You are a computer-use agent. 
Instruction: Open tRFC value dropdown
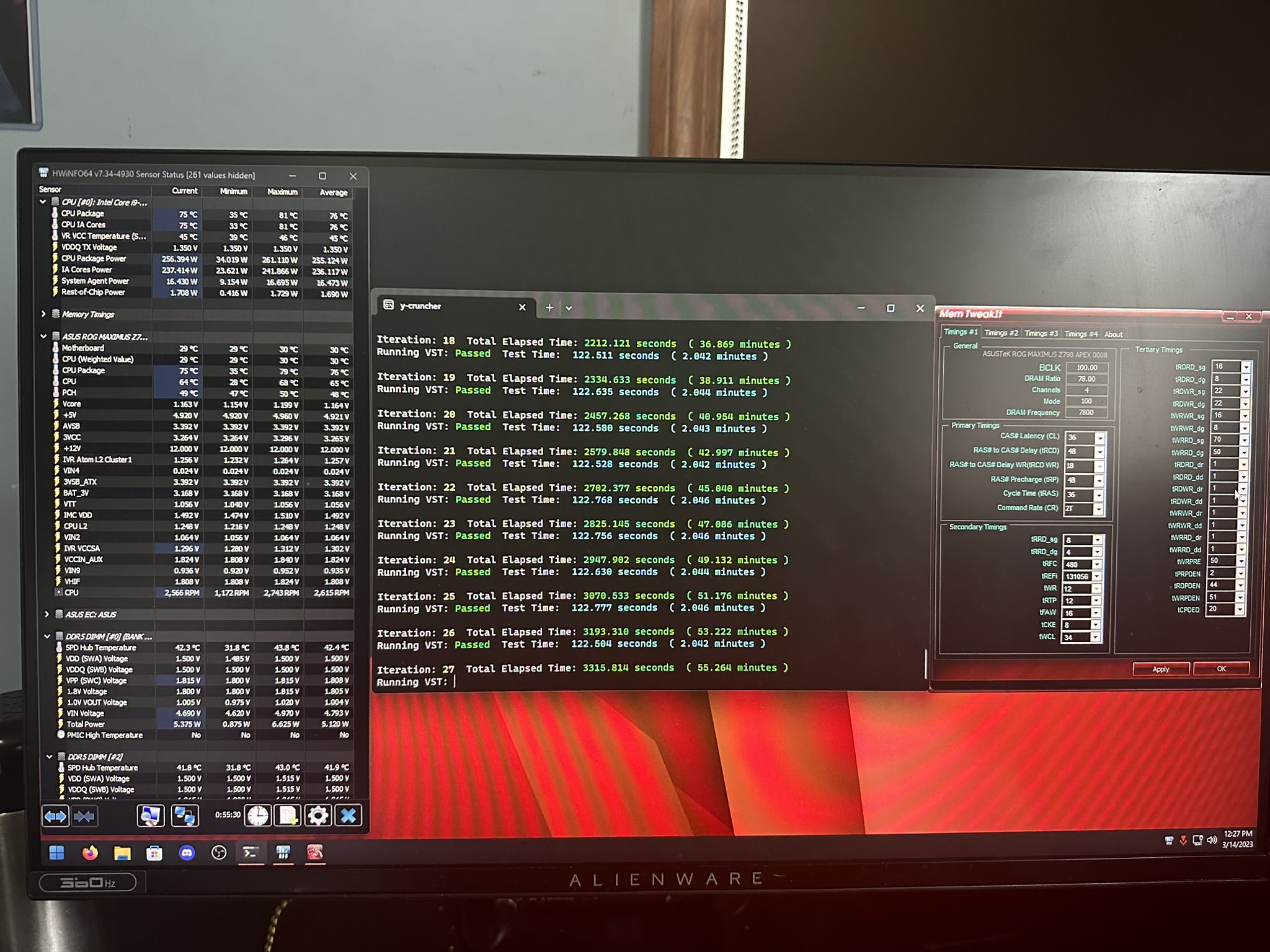click(1096, 564)
